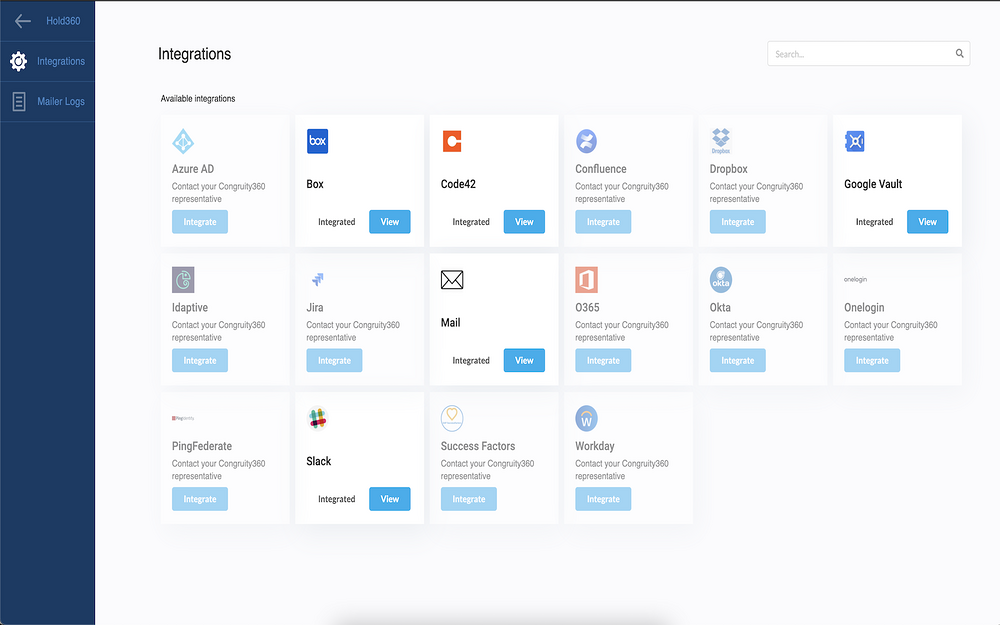
Task: Click the Integrations gear icon in sidebar
Action: pyautogui.click(x=18, y=61)
